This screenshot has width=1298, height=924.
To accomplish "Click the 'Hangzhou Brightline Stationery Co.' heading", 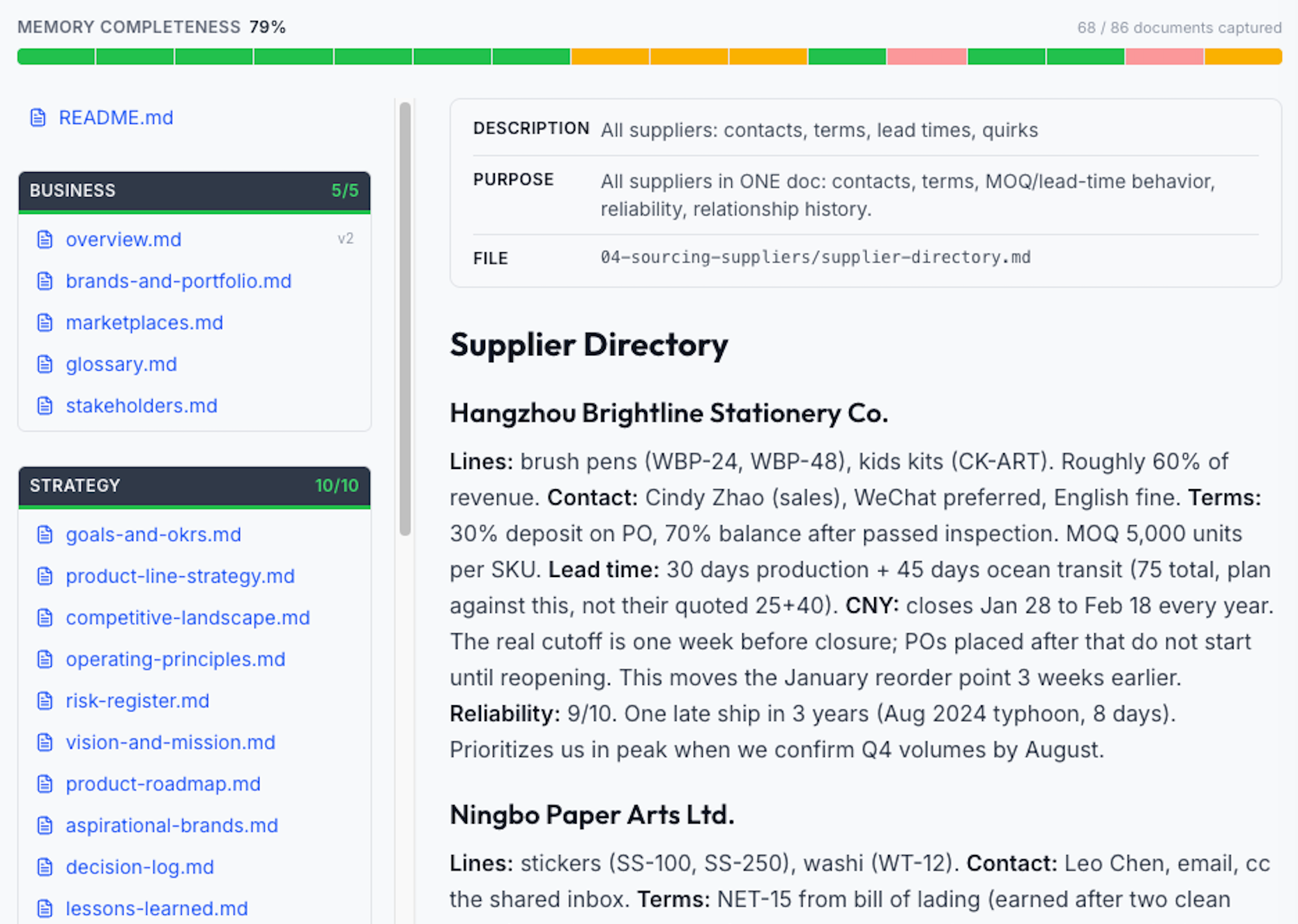I will click(x=669, y=413).
